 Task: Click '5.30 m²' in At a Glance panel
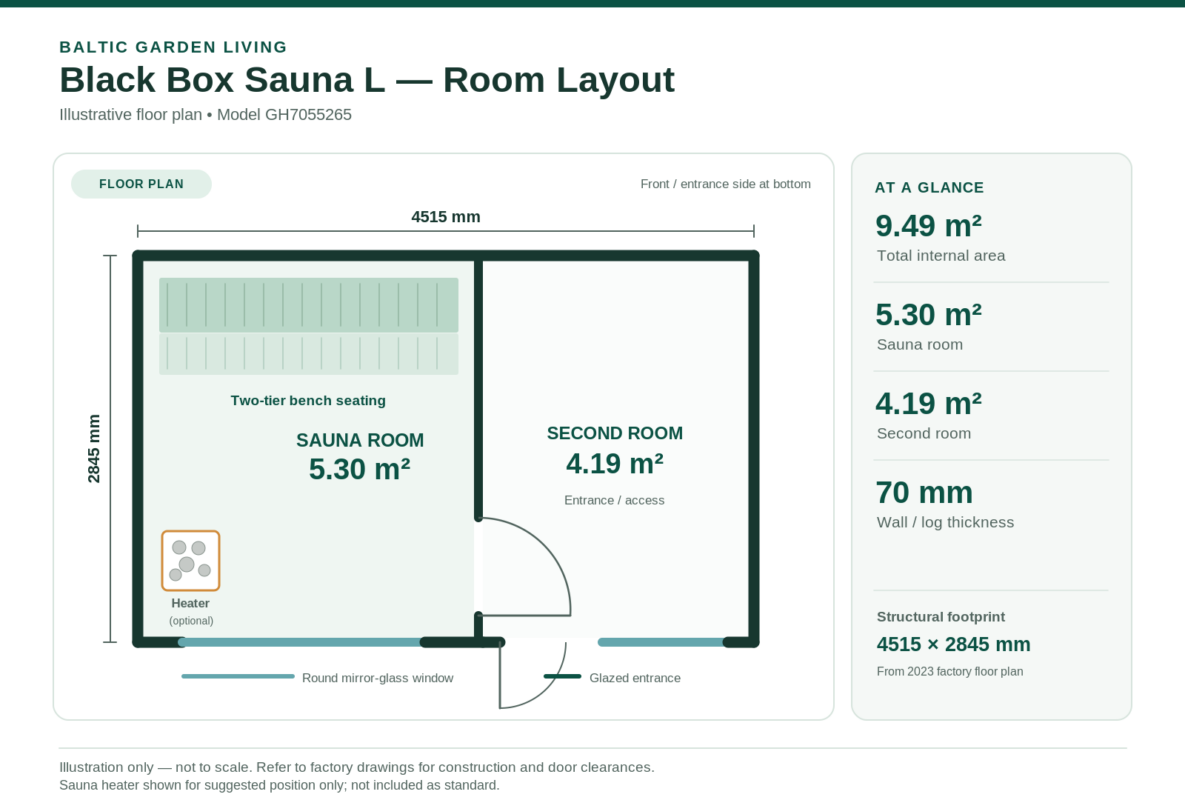[929, 315]
